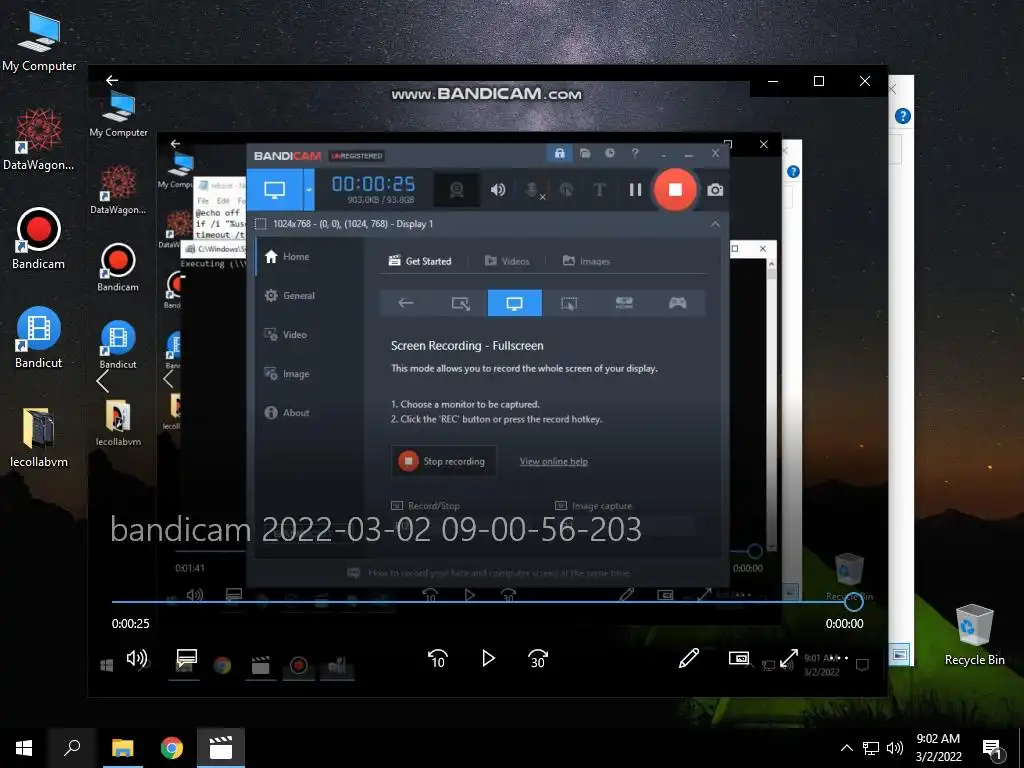Viewport: 1024px width, 768px height.
Task: Select the rectangle area recording mode icon
Action: (x=460, y=303)
